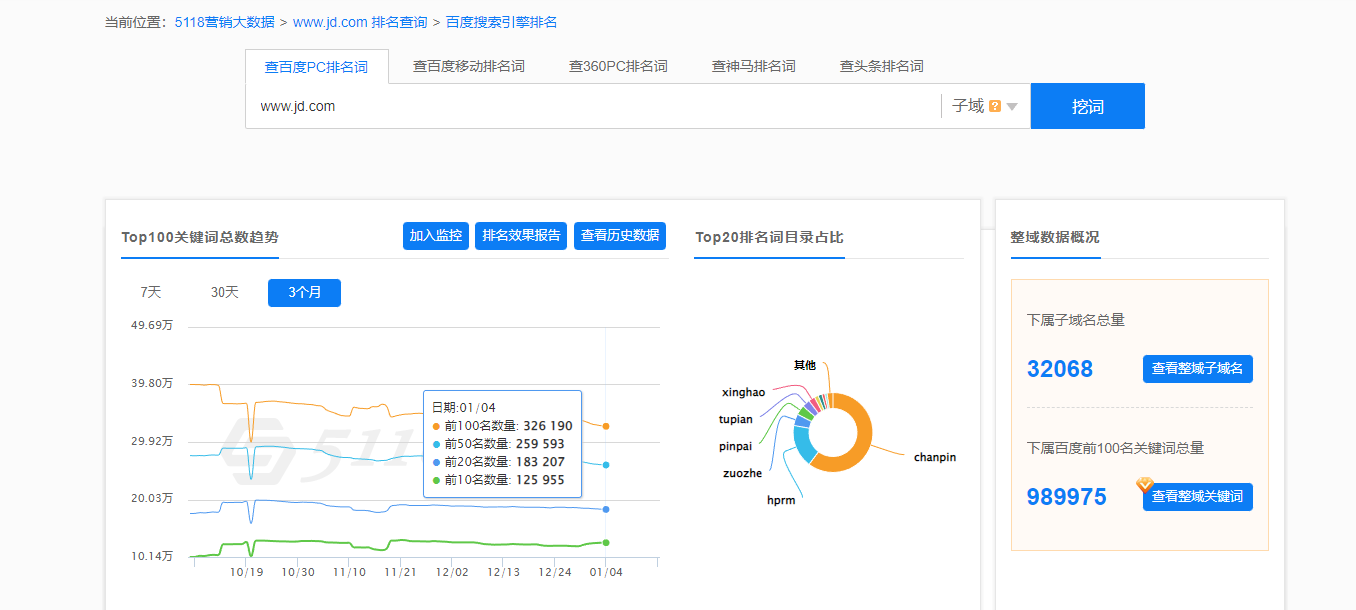Image resolution: width=1356 pixels, height=610 pixels.
Task: Click the Top20排名词目录占比 heading
Action: pyautogui.click(x=769, y=237)
